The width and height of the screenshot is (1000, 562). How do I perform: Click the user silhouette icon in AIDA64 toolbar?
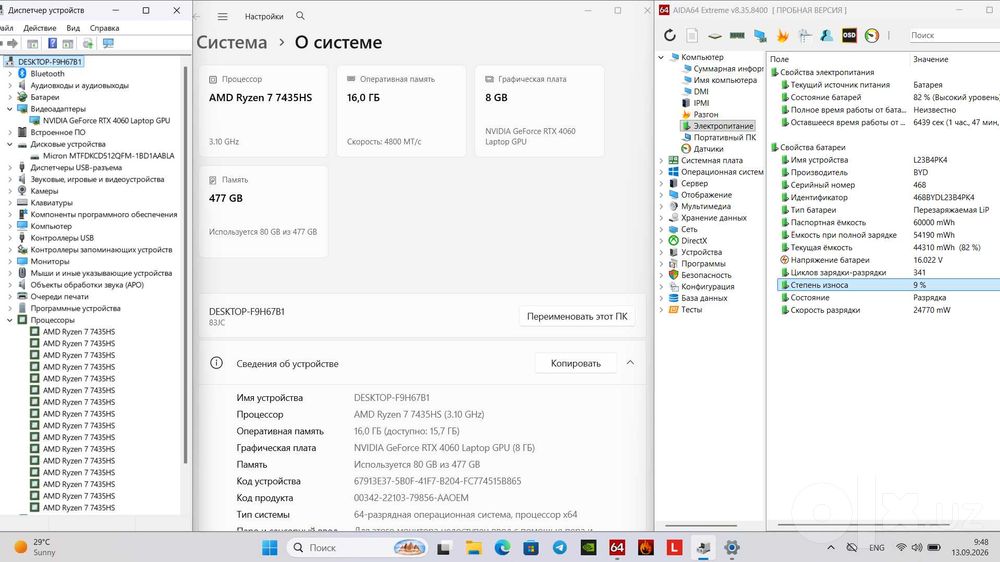(x=827, y=36)
